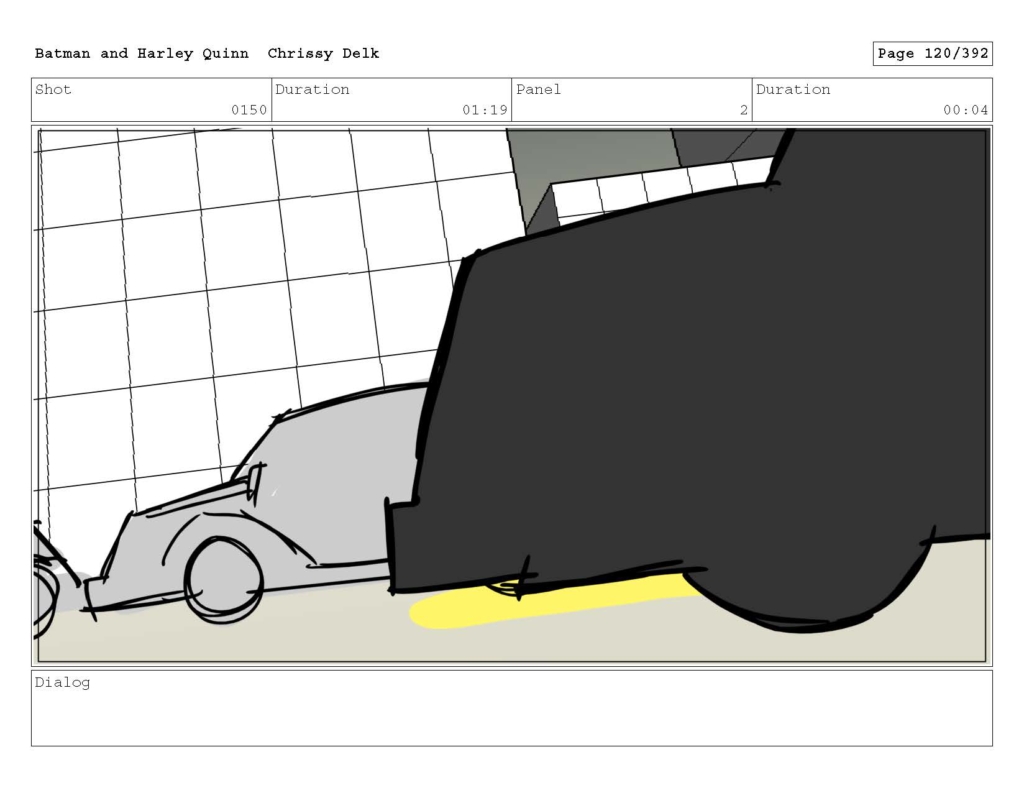Image resolution: width=1024 pixels, height=793 pixels.
Task: Click the 'Shot' header label
Action: point(53,89)
